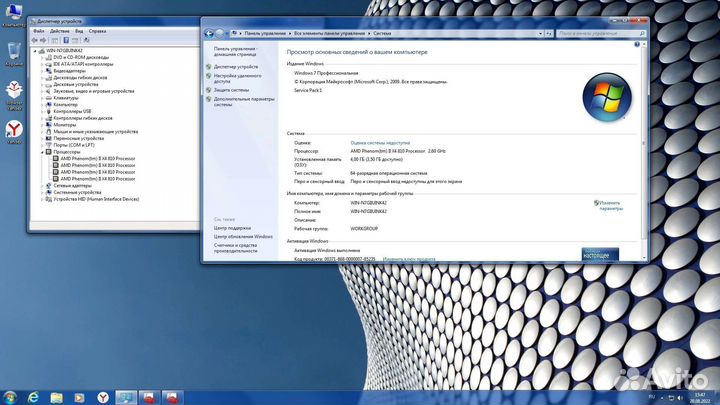Open Настройка удаленного доступа link
Viewport: 720px width, 405px height.
pos(237,79)
